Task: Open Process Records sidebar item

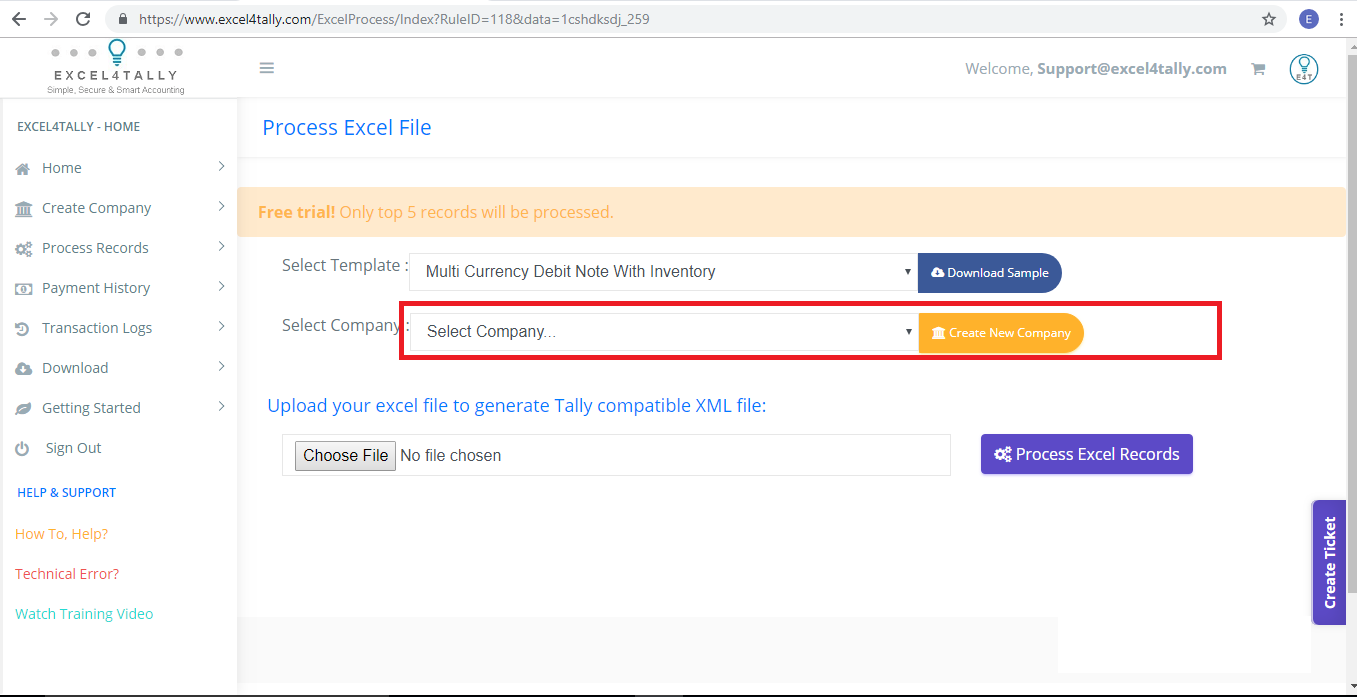Action: (x=95, y=248)
